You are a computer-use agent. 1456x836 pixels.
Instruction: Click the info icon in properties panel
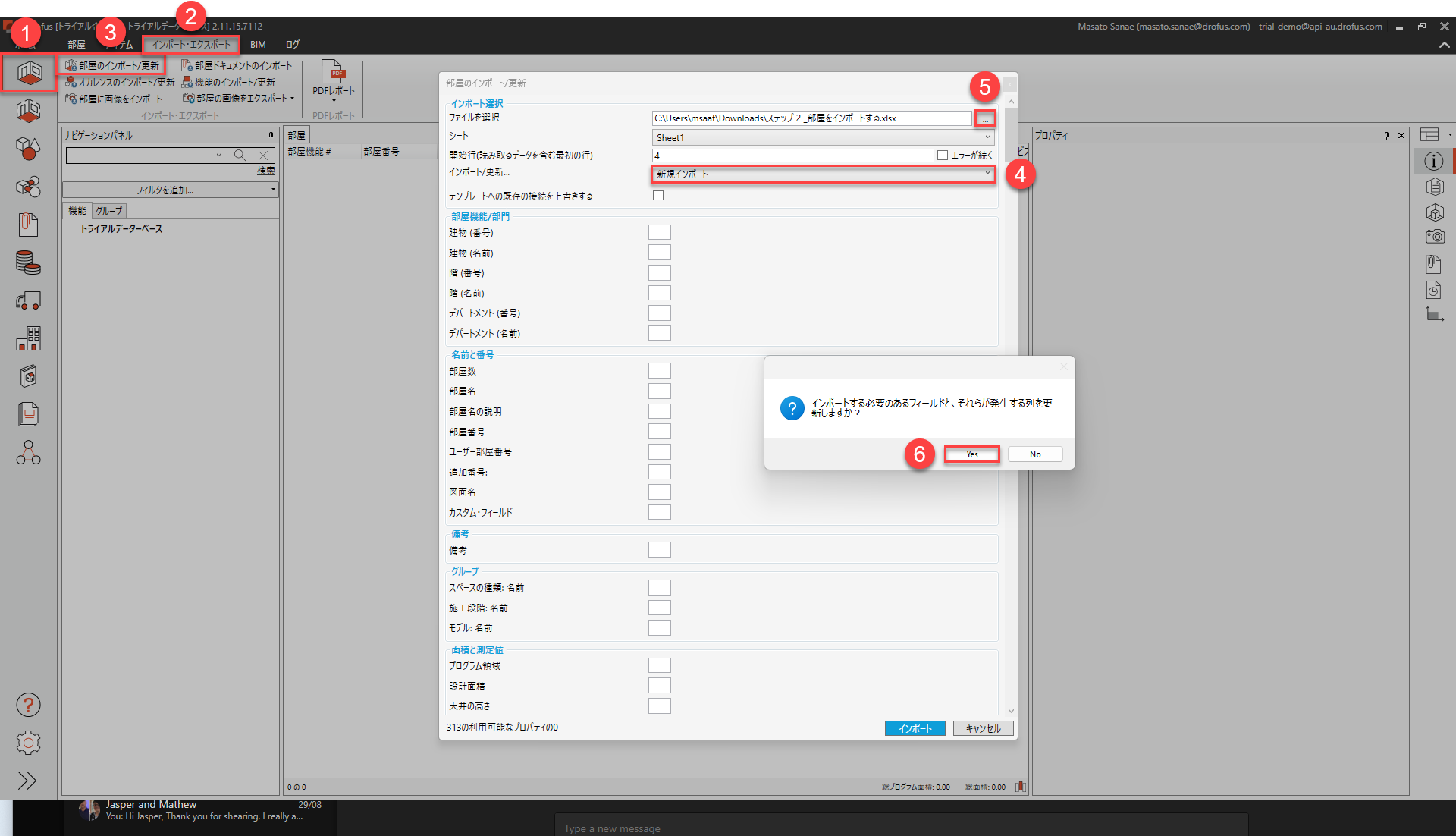[1433, 161]
